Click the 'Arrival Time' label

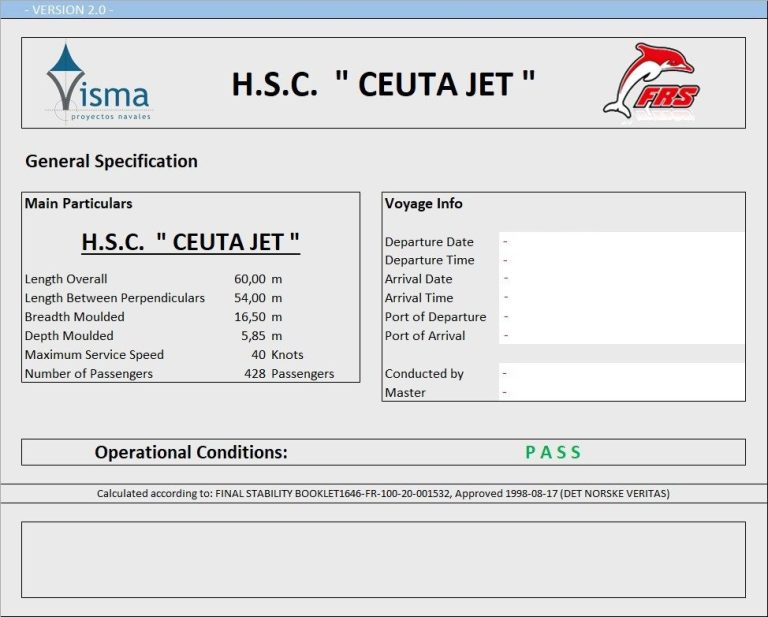(419, 298)
